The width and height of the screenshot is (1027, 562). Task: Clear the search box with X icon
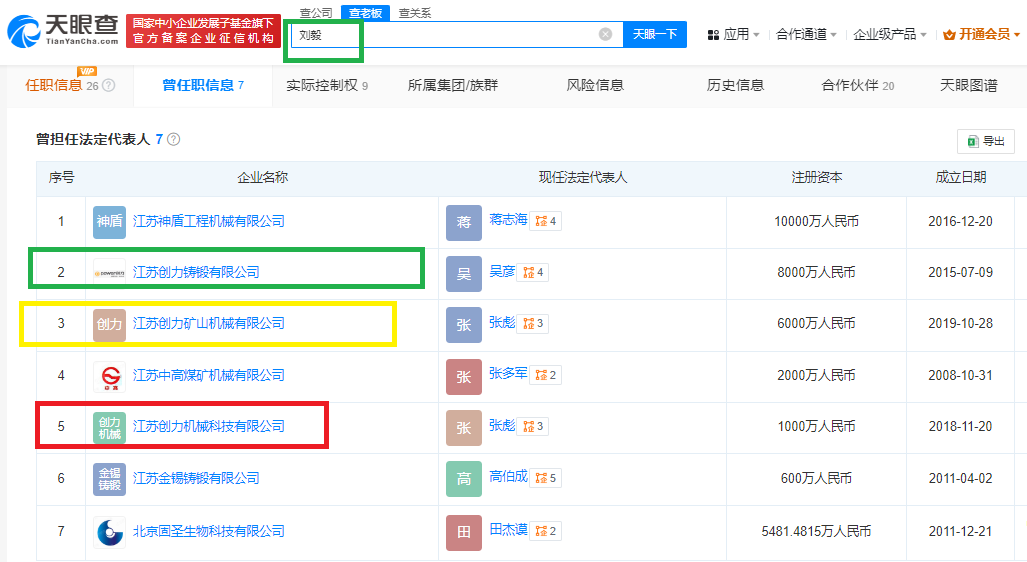coord(605,34)
